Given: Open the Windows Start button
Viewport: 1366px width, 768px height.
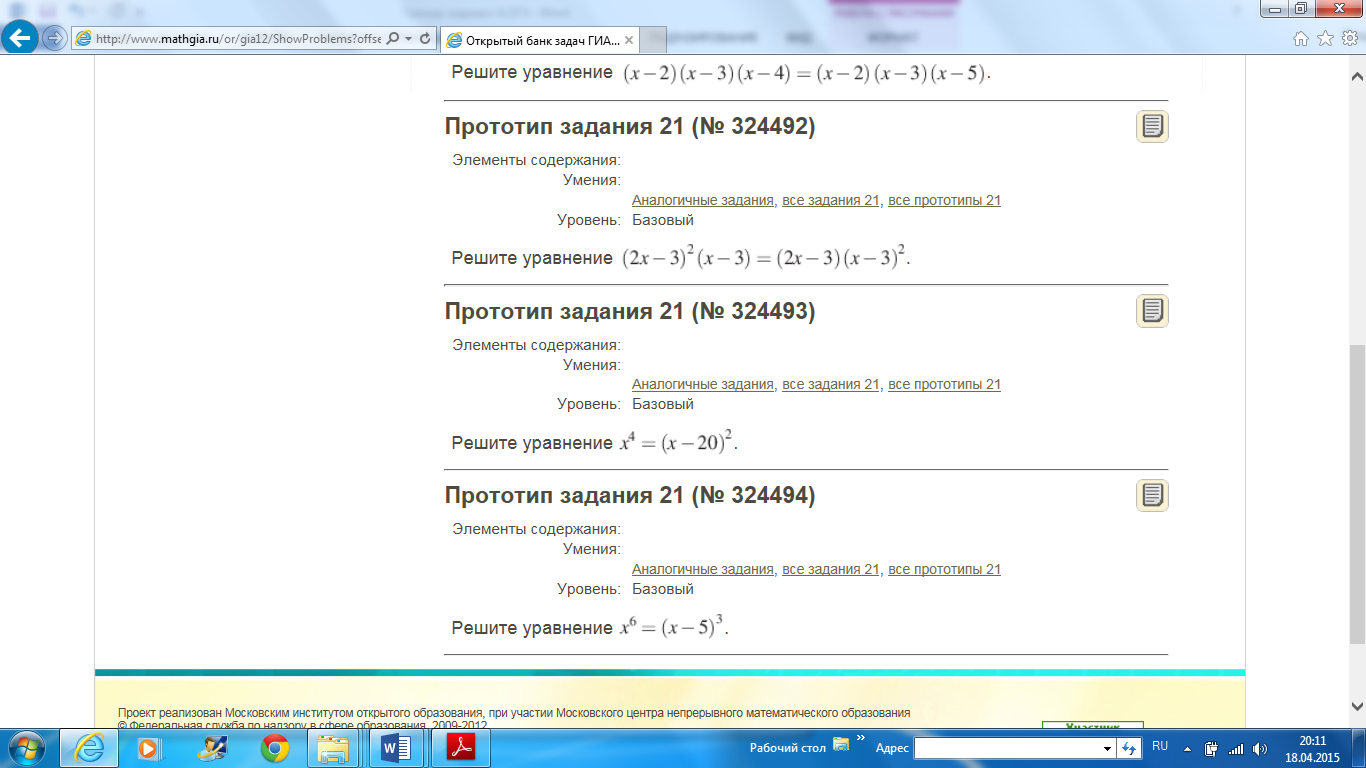Looking at the screenshot, I should pyautogui.click(x=25, y=747).
